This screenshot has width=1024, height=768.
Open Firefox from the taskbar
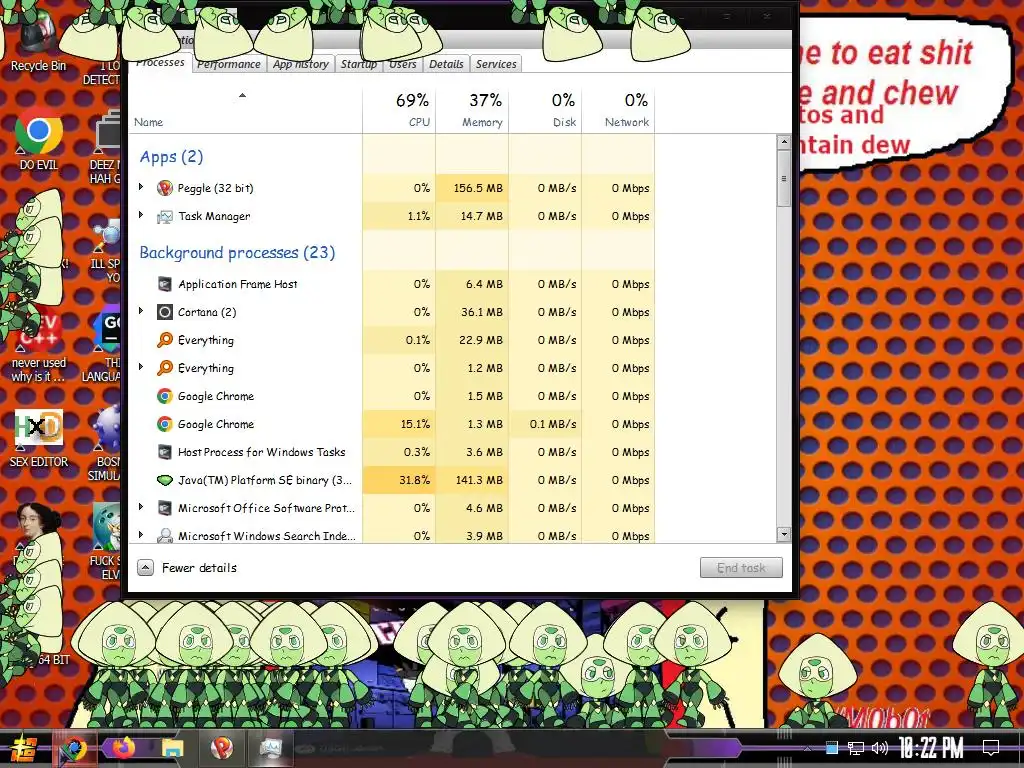click(123, 748)
